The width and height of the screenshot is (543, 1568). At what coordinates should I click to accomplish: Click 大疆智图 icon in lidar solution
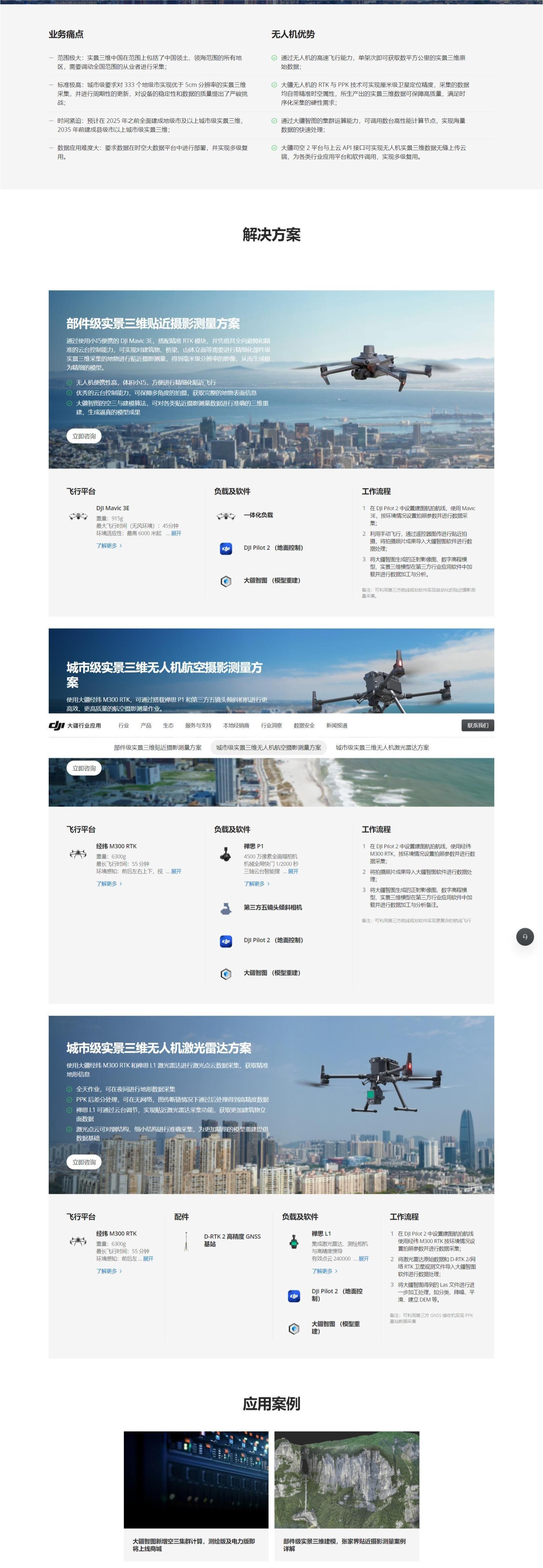294,1328
